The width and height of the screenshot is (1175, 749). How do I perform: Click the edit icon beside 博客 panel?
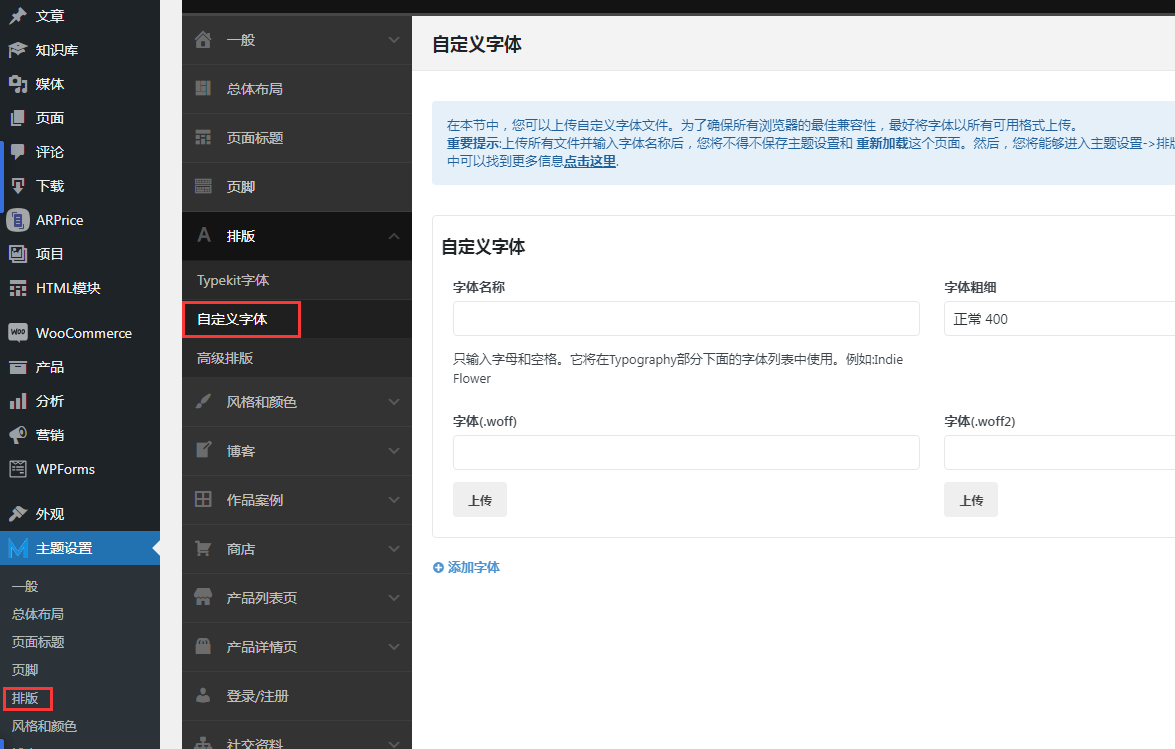tap(203, 450)
